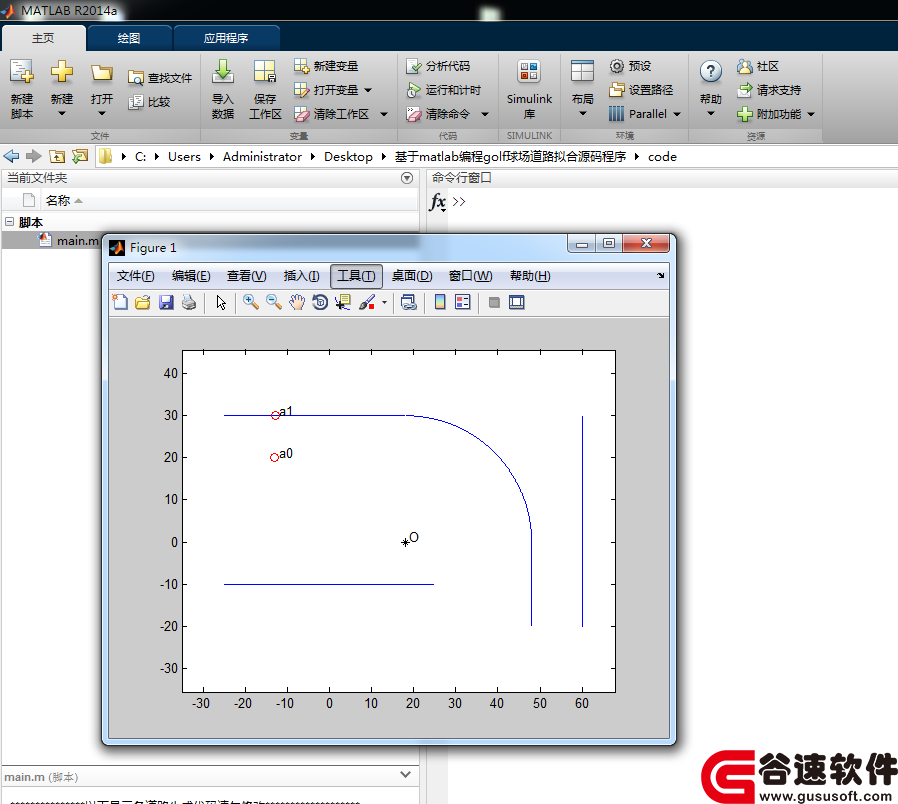Go up one folder level
The image size is (898, 804).
[57, 156]
